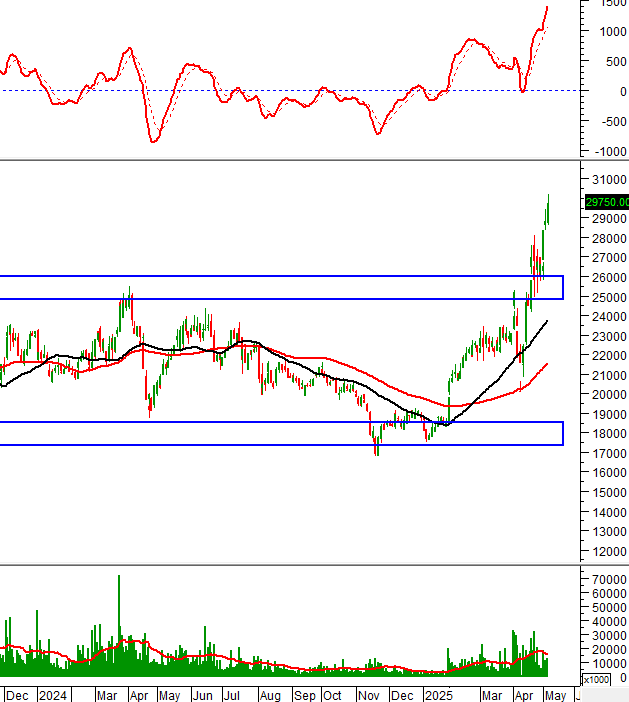Select the -500 oscillator axis label
The height and width of the screenshot is (702, 629).
pos(613,121)
